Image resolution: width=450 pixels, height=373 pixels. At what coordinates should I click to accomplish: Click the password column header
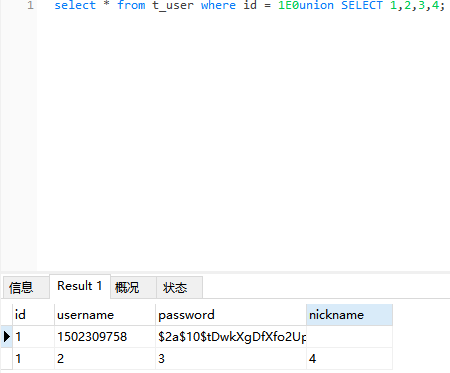231,315
